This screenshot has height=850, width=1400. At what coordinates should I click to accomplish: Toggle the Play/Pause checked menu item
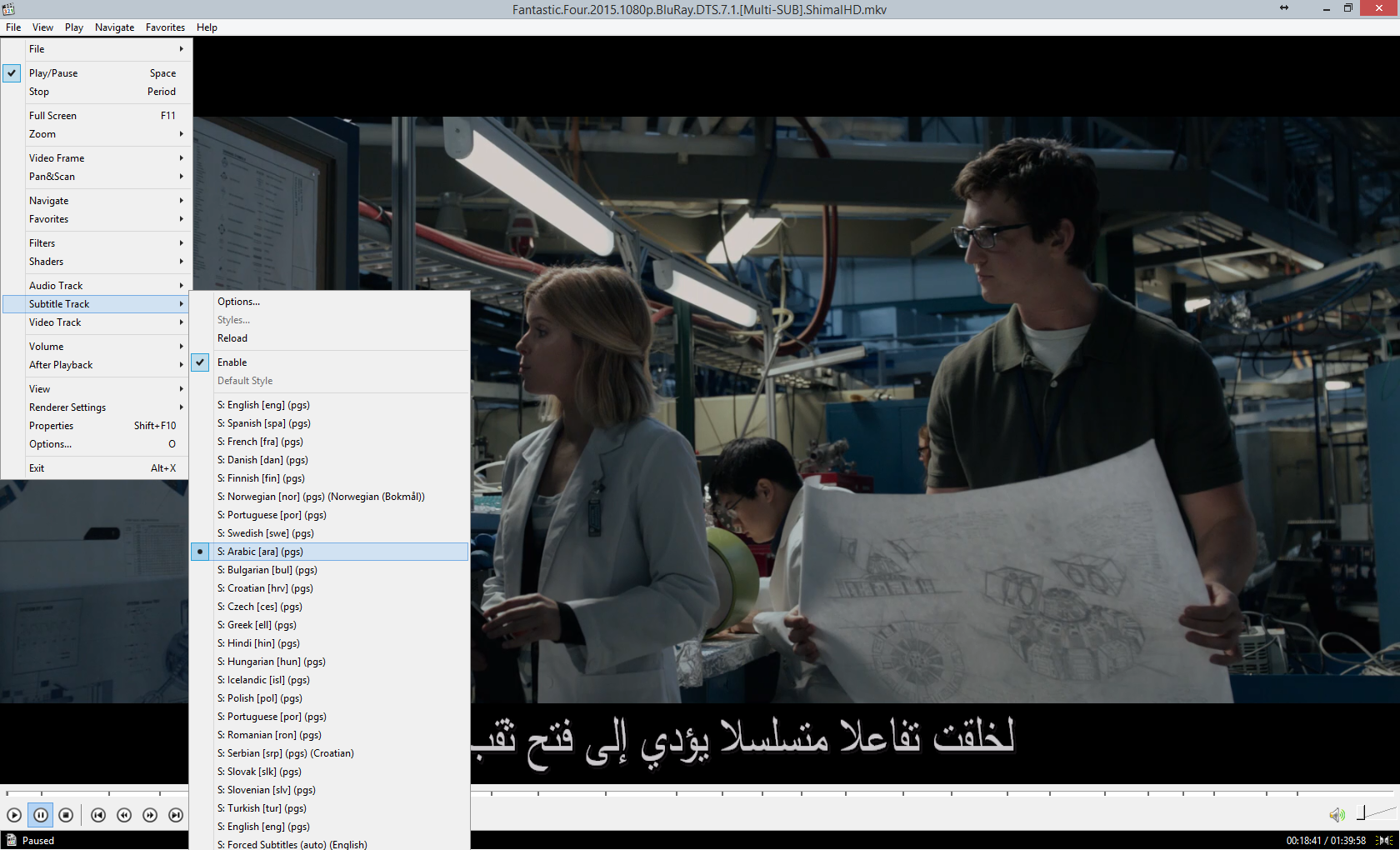point(97,73)
